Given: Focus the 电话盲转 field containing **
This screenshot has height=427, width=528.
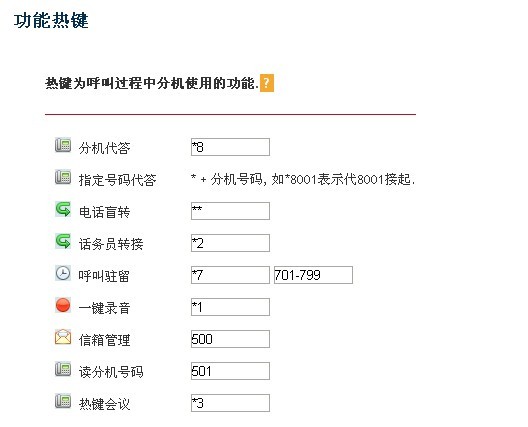Looking at the screenshot, I should [x=230, y=211].
